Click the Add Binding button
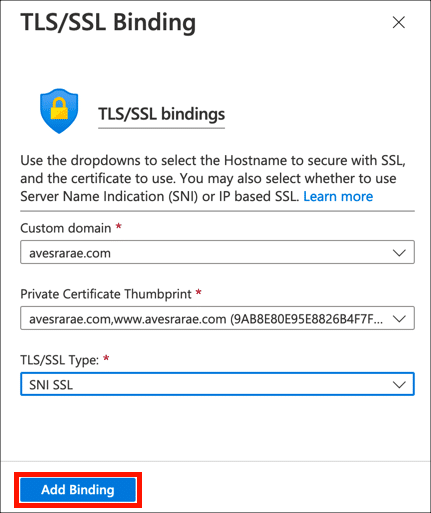The image size is (431, 513). tap(78, 490)
